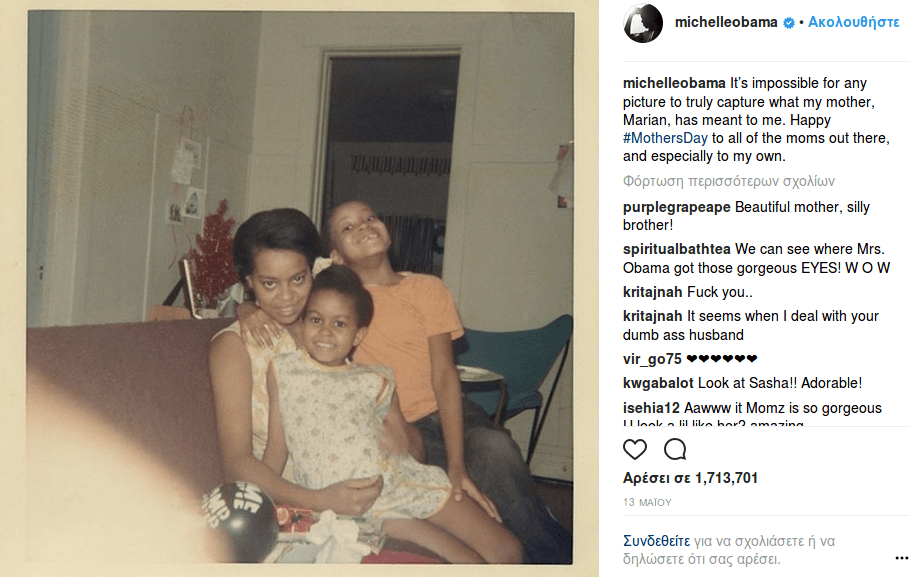The width and height of the screenshot is (917, 577).
Task: View likes list Αρέσει σε 1,713,701
Action: tap(690, 478)
